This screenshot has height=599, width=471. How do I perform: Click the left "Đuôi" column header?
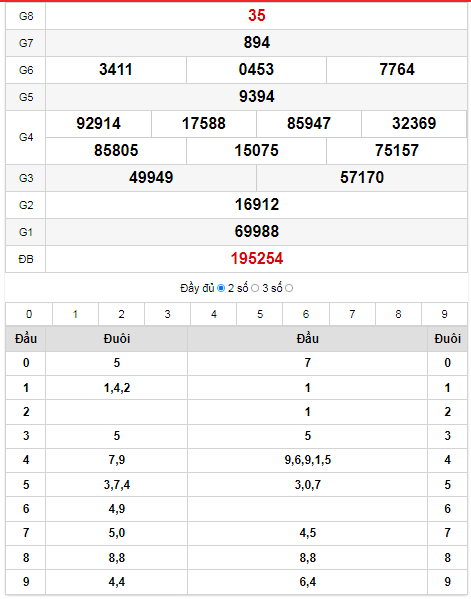pos(117,339)
